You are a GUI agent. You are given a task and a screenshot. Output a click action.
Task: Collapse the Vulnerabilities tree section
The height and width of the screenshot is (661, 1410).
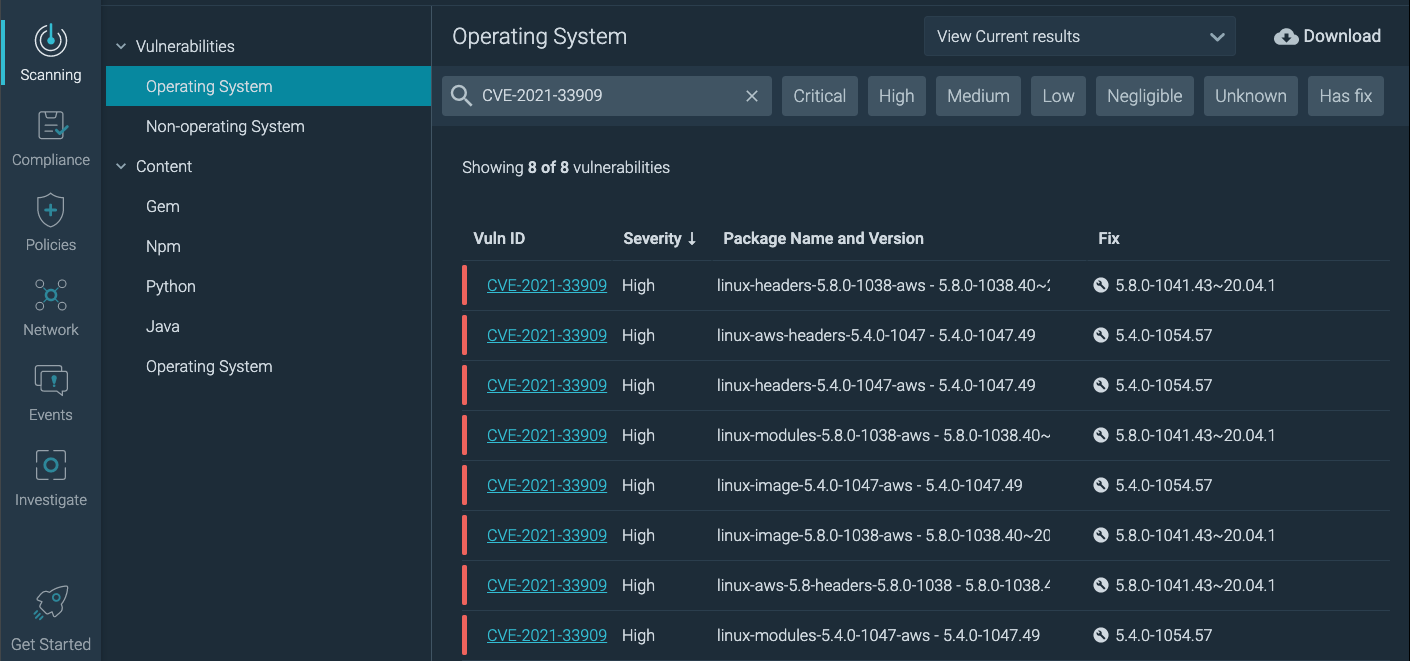point(120,45)
